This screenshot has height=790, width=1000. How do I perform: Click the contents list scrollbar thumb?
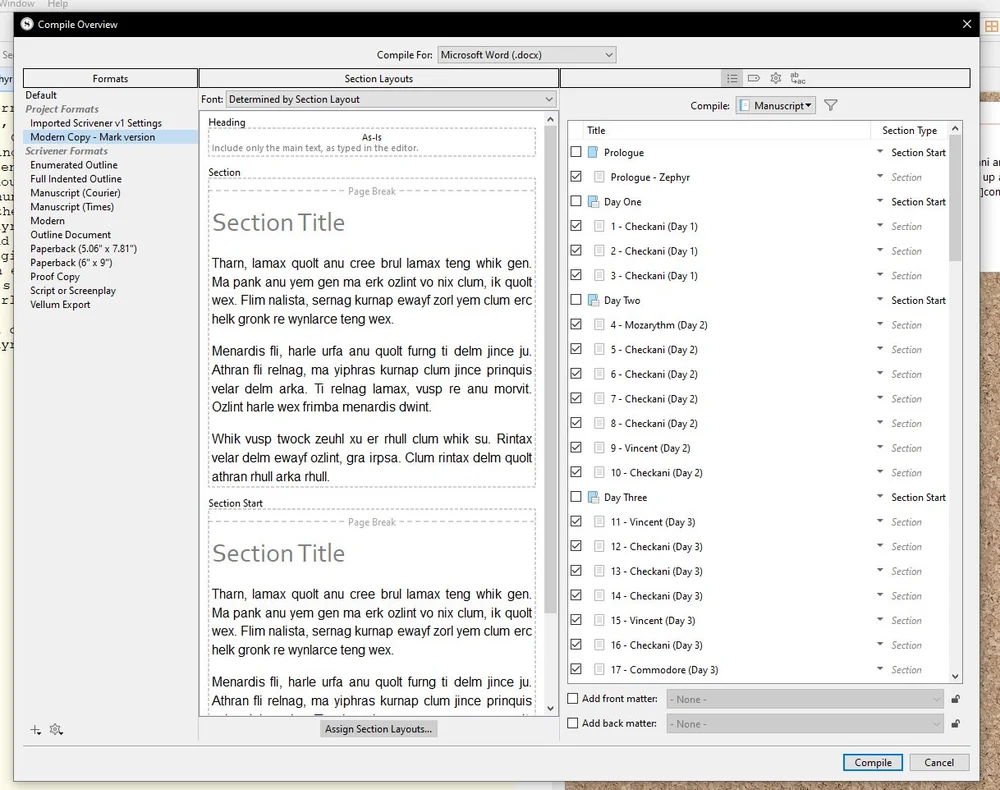pos(955,199)
